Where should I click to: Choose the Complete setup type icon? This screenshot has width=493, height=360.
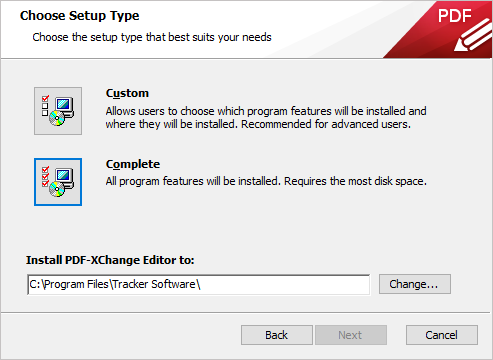pos(58,182)
